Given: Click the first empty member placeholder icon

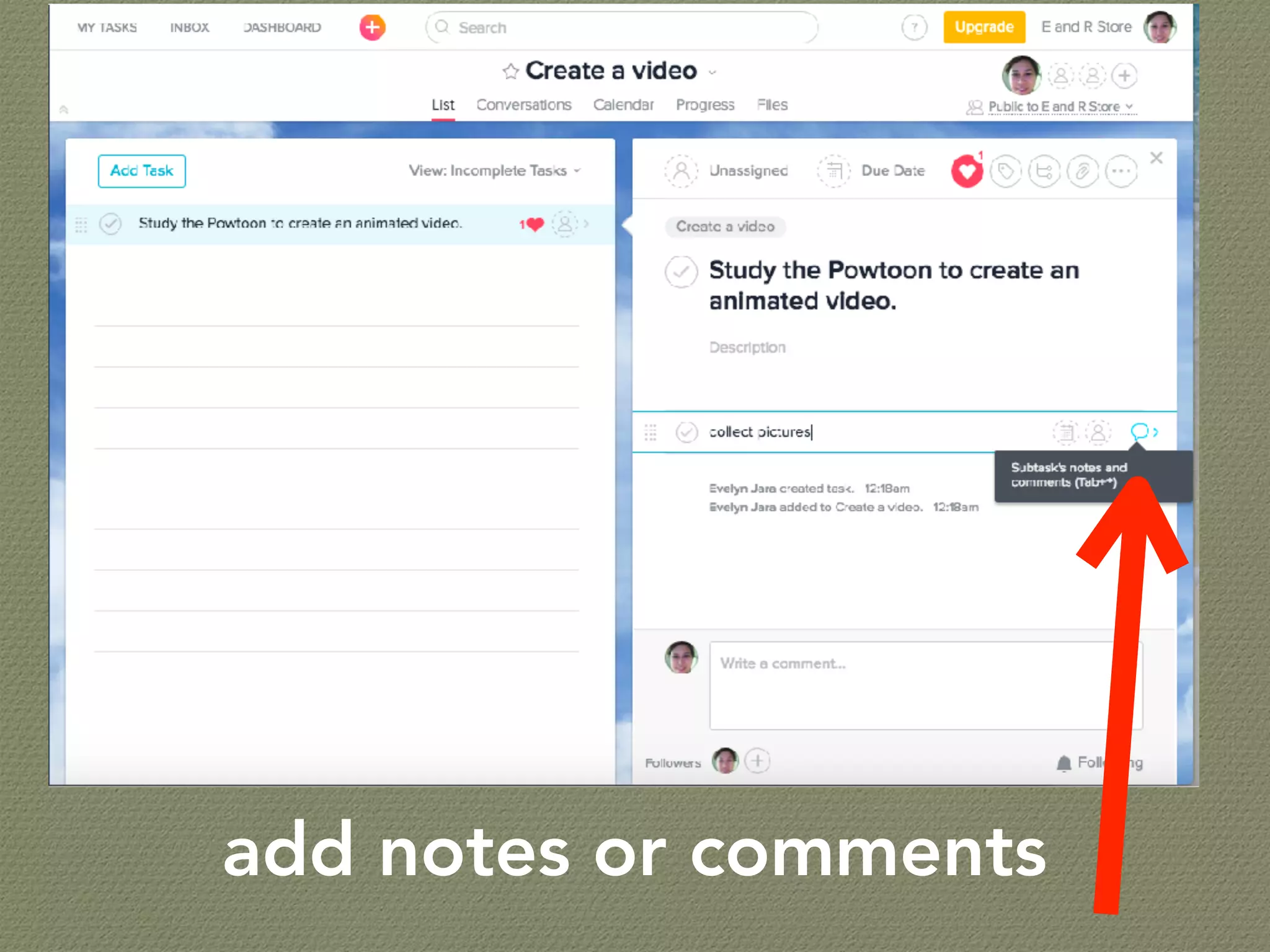Looking at the screenshot, I should [1061, 76].
